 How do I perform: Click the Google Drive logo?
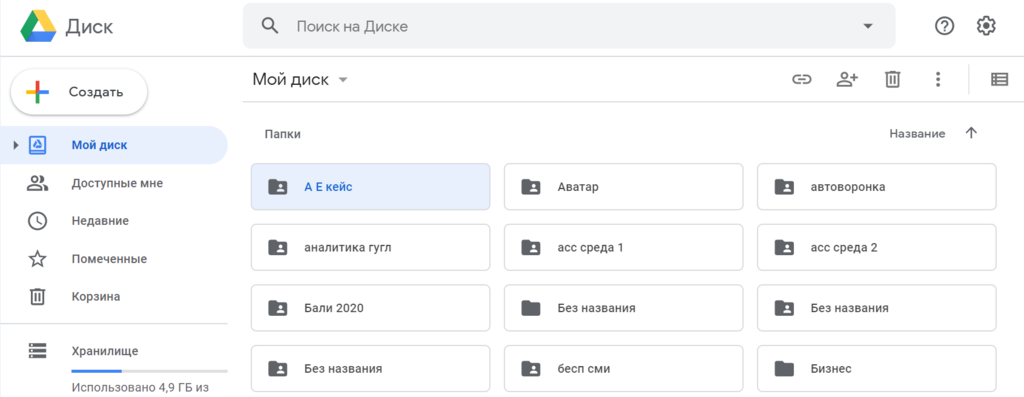point(39,26)
